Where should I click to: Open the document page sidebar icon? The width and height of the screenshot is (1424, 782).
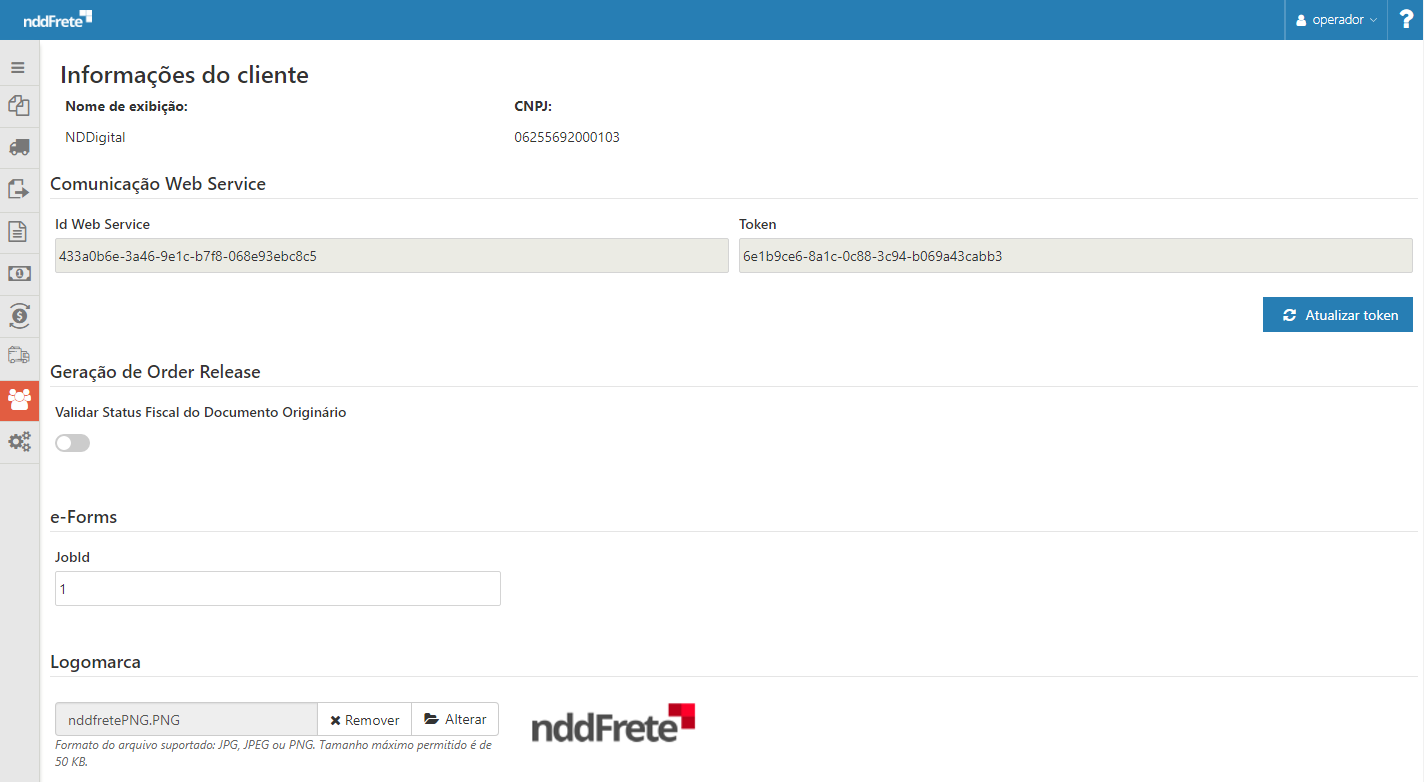[19, 231]
